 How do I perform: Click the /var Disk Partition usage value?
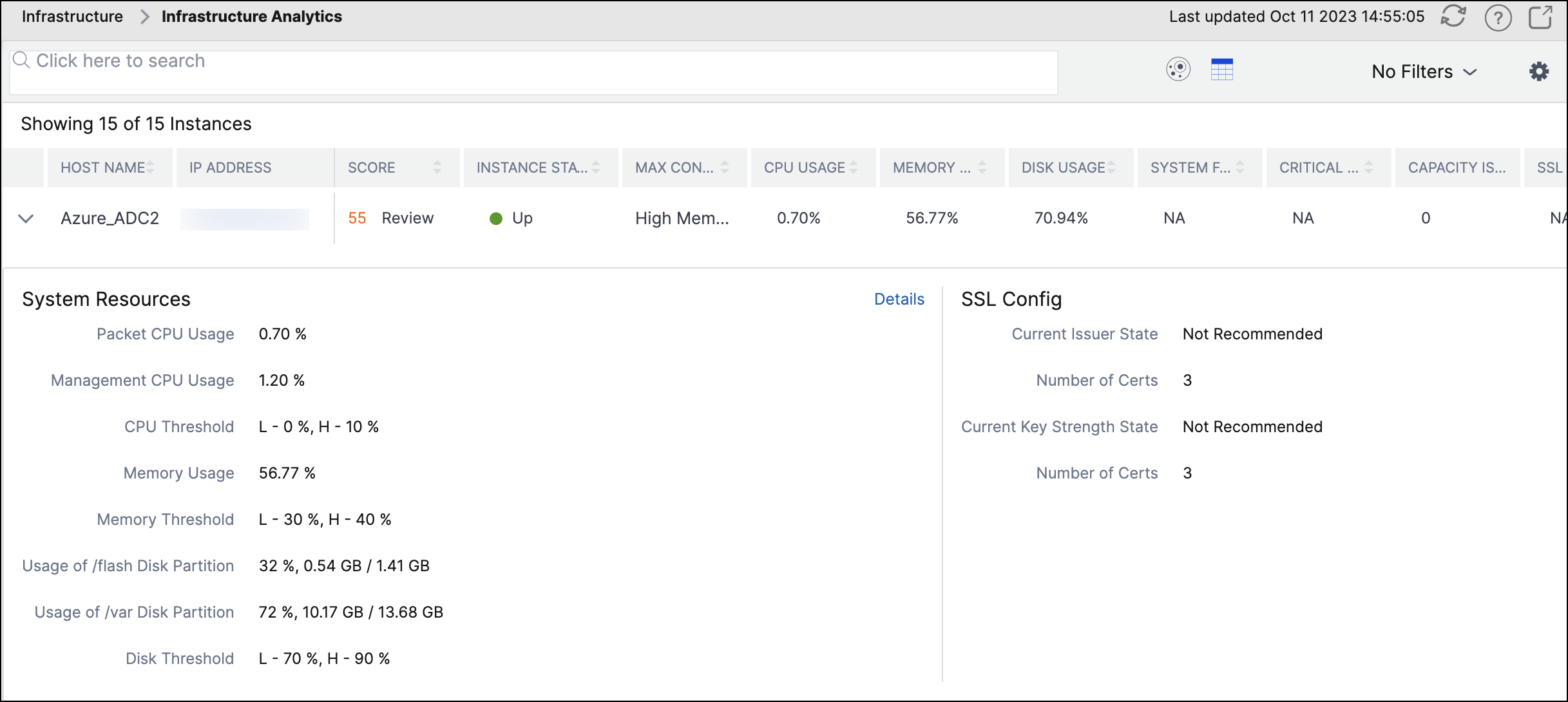point(351,612)
